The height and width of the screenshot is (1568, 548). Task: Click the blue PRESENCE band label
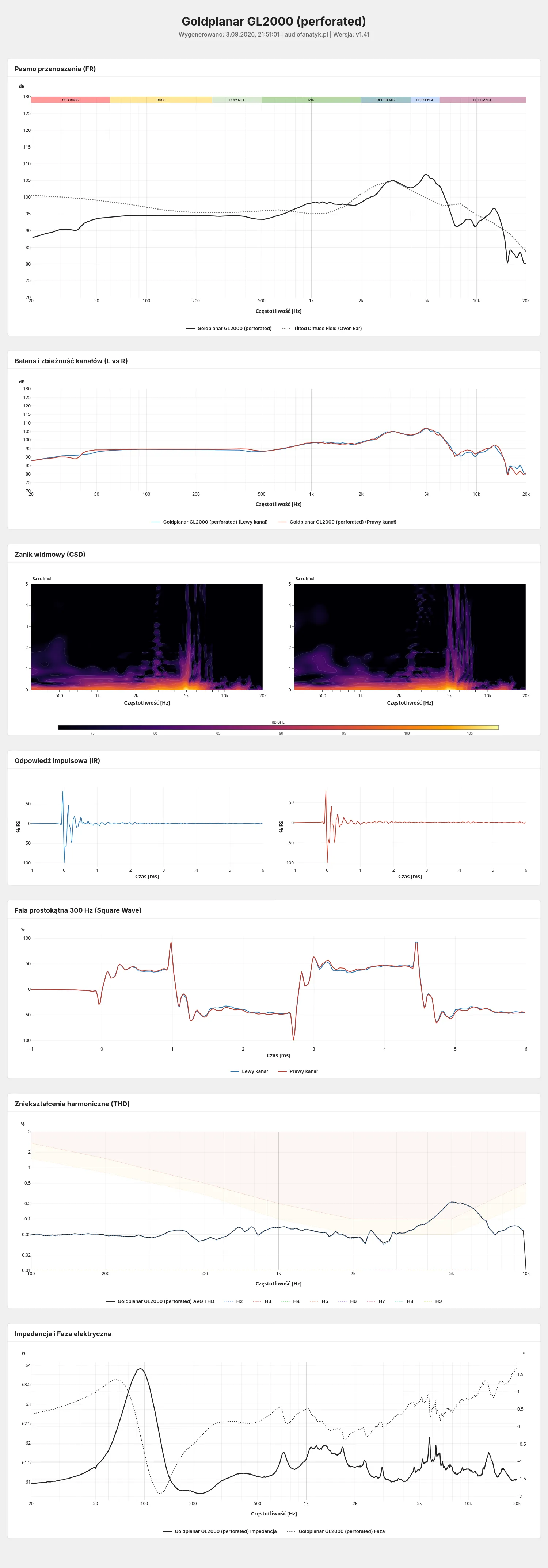(x=425, y=100)
